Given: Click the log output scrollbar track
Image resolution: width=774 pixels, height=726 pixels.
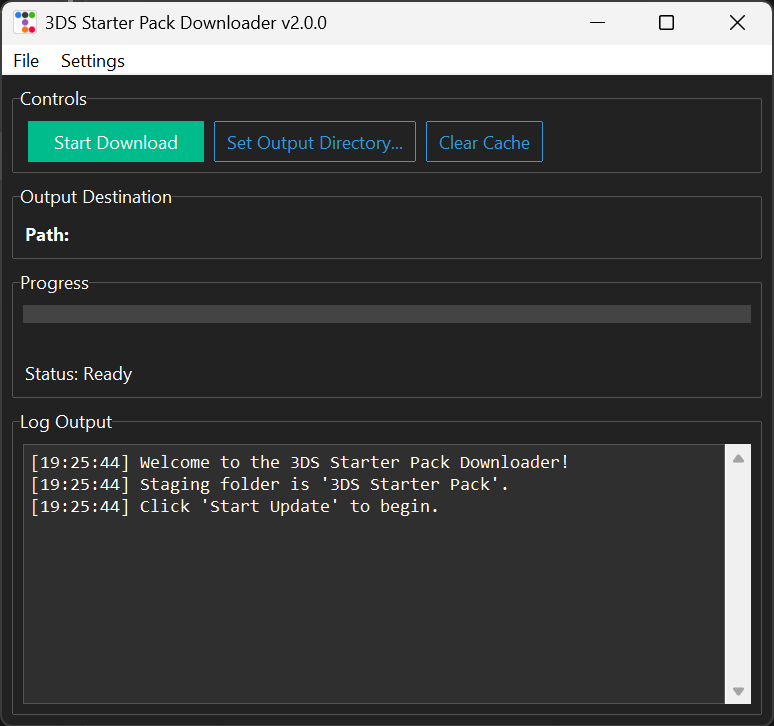Looking at the screenshot, I should pyautogui.click(x=738, y=575).
